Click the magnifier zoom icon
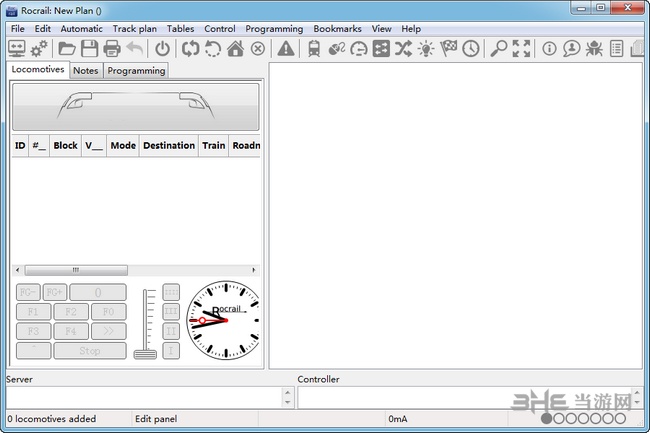Screen dimensions: 650x433 [x=499, y=48]
